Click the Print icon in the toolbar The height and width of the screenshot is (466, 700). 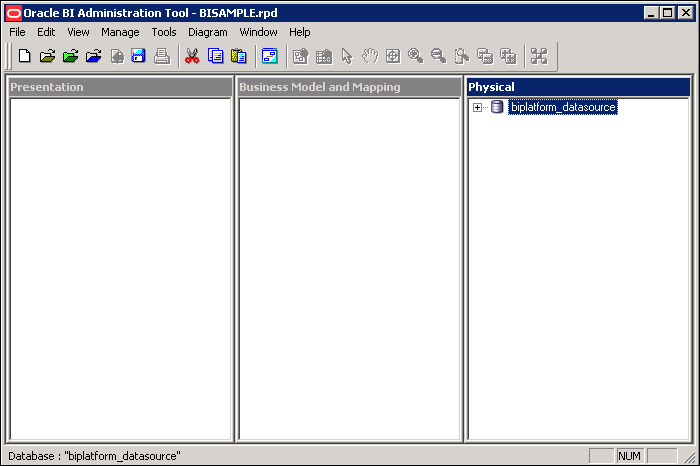click(162, 56)
